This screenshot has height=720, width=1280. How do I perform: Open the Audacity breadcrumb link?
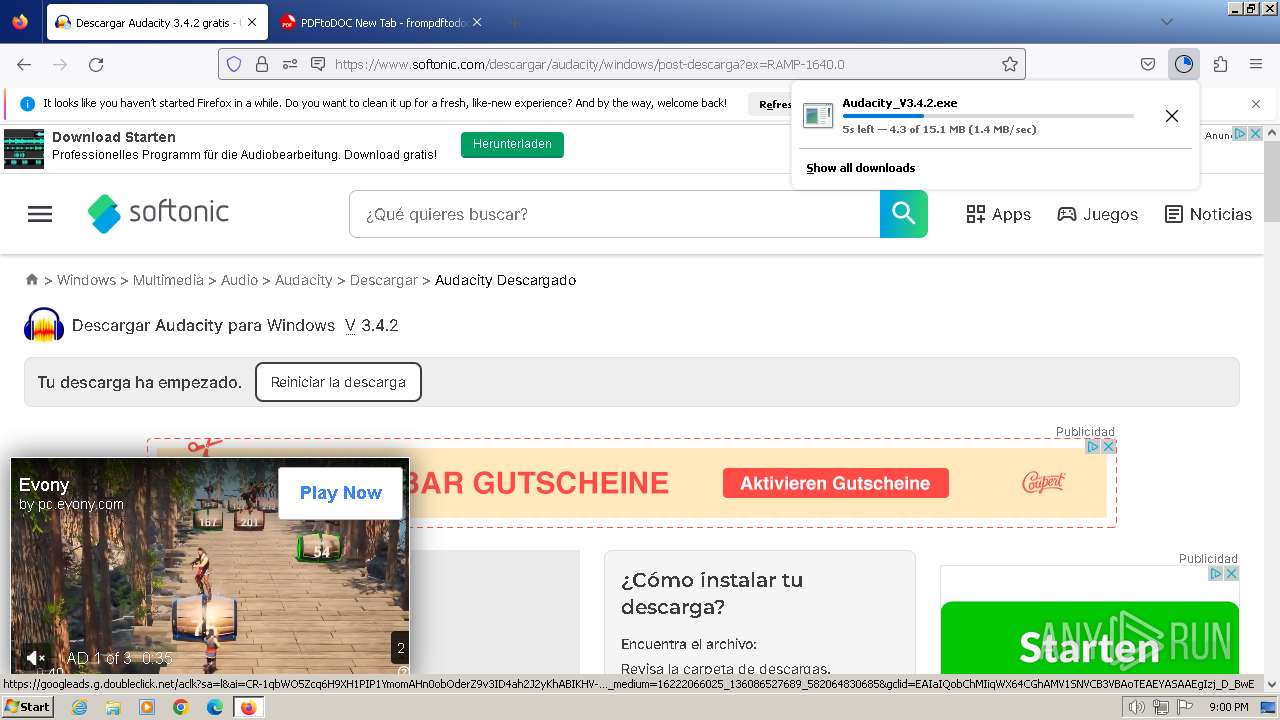pyautogui.click(x=303, y=280)
